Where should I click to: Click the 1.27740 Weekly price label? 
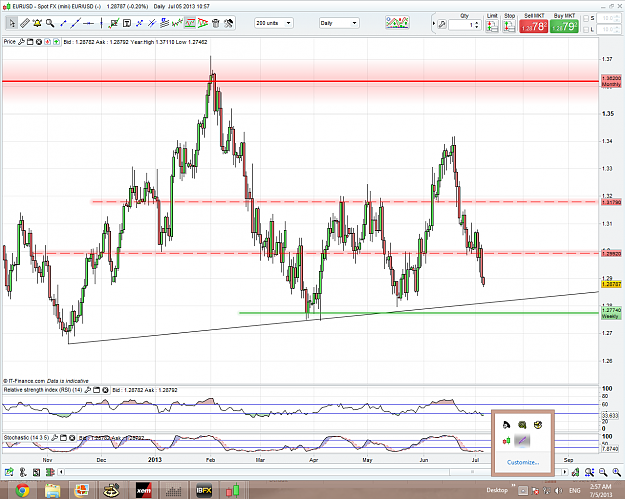coord(611,313)
